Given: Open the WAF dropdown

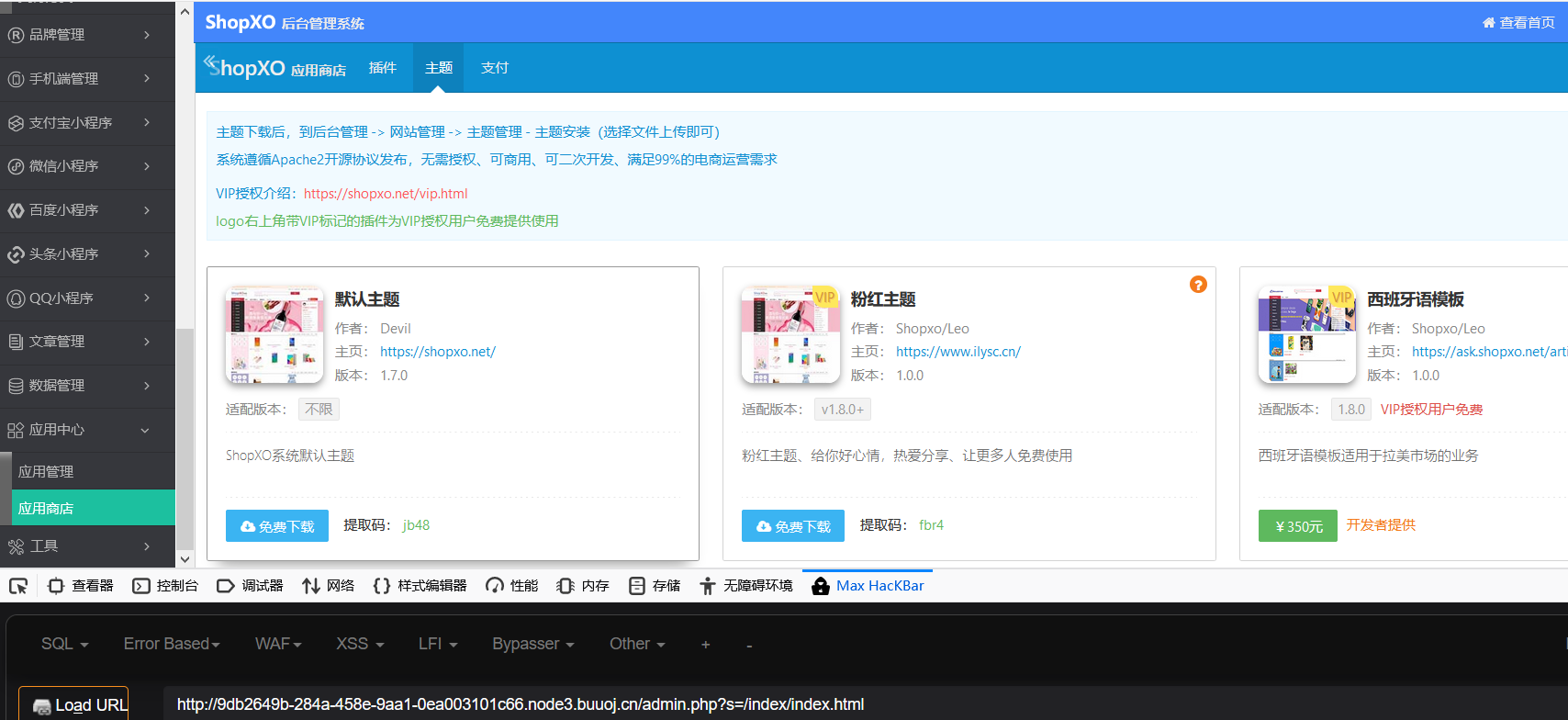Looking at the screenshot, I should (x=278, y=644).
